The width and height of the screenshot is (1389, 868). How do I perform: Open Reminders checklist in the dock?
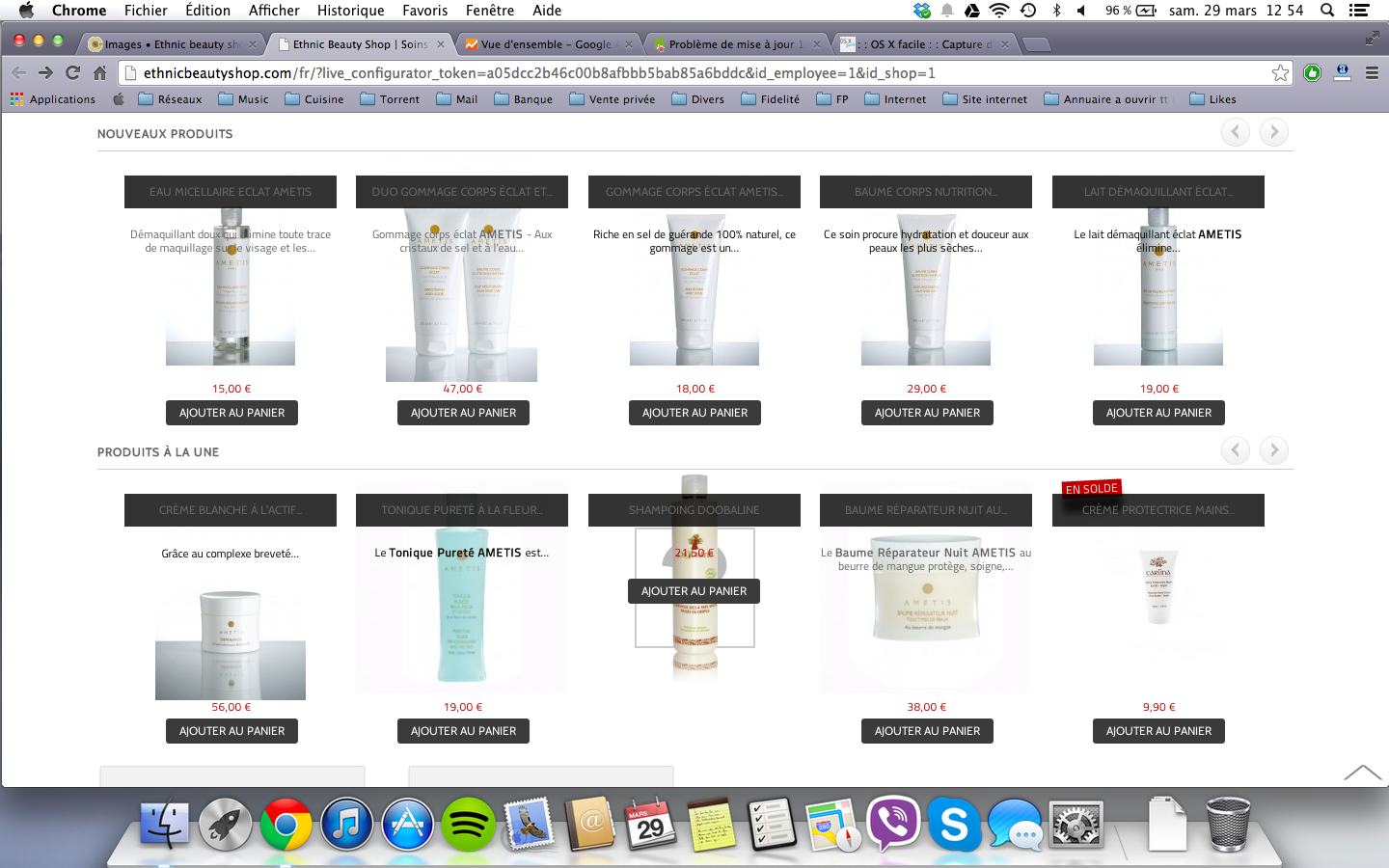772,825
